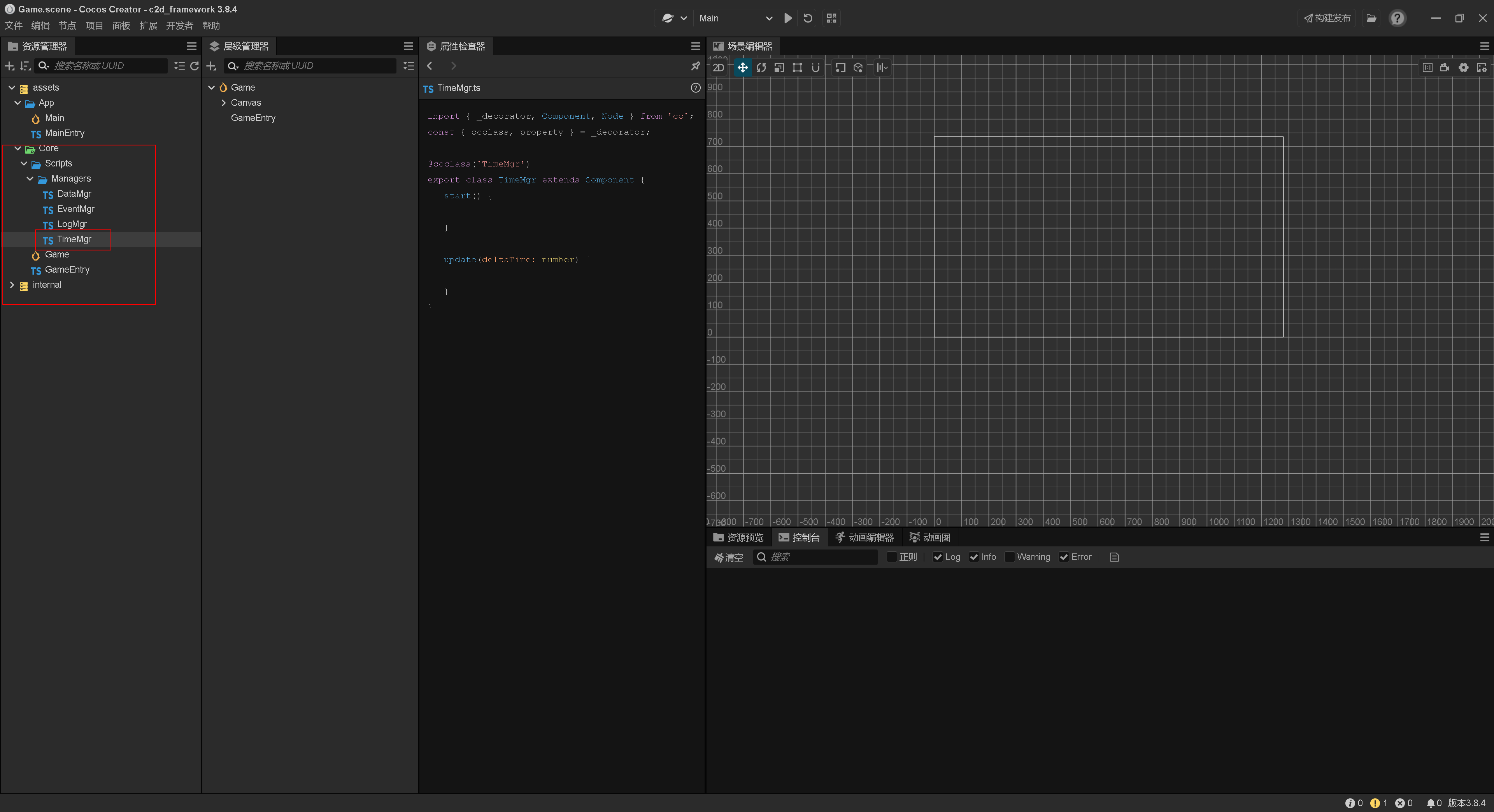This screenshot has height=812, width=1494.
Task: Open the 资源预览 tab in bottom panel
Action: coord(740,537)
